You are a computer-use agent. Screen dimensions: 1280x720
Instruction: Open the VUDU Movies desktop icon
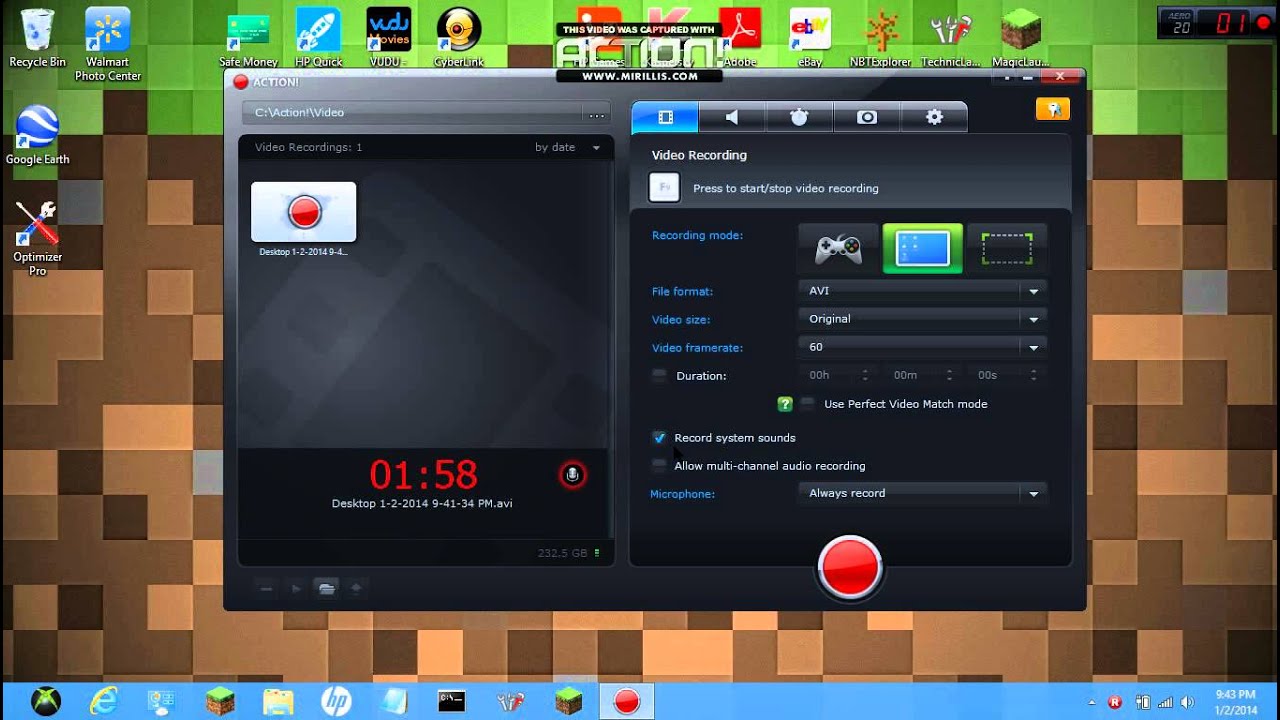point(388,38)
